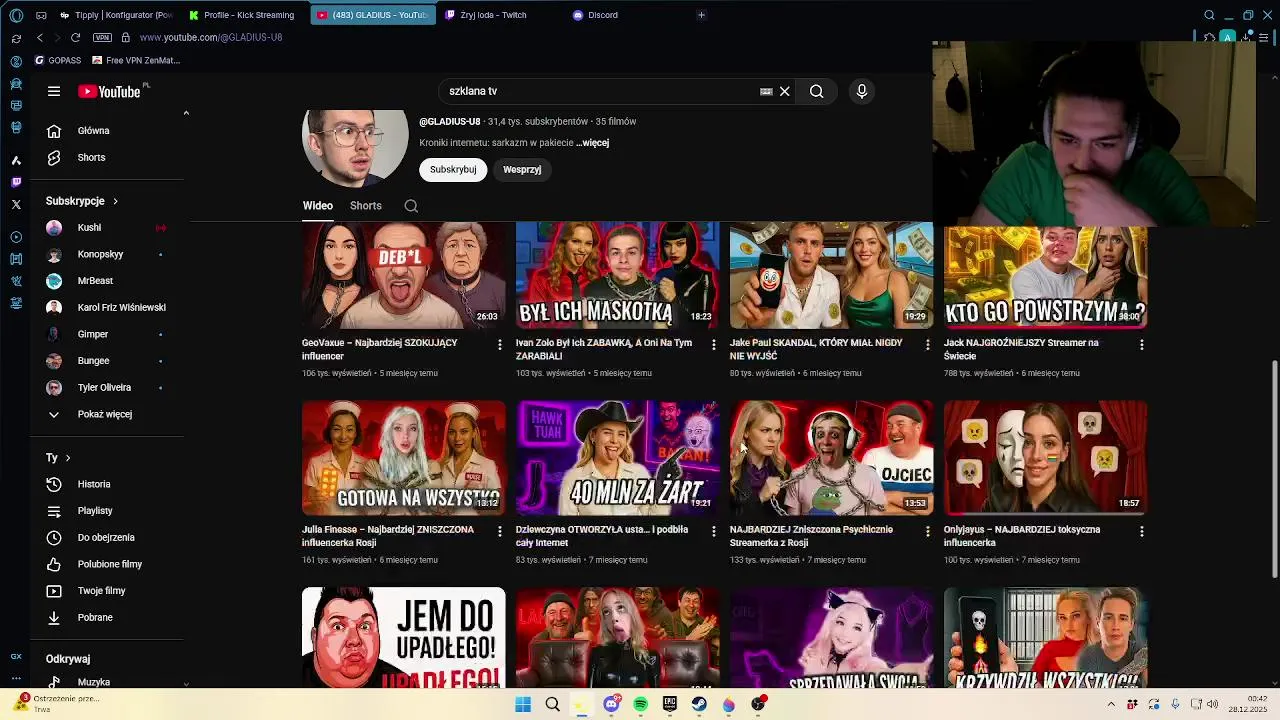Open options for the GeoVaxue video
Screen dimensions: 1280x720
tap(500, 344)
